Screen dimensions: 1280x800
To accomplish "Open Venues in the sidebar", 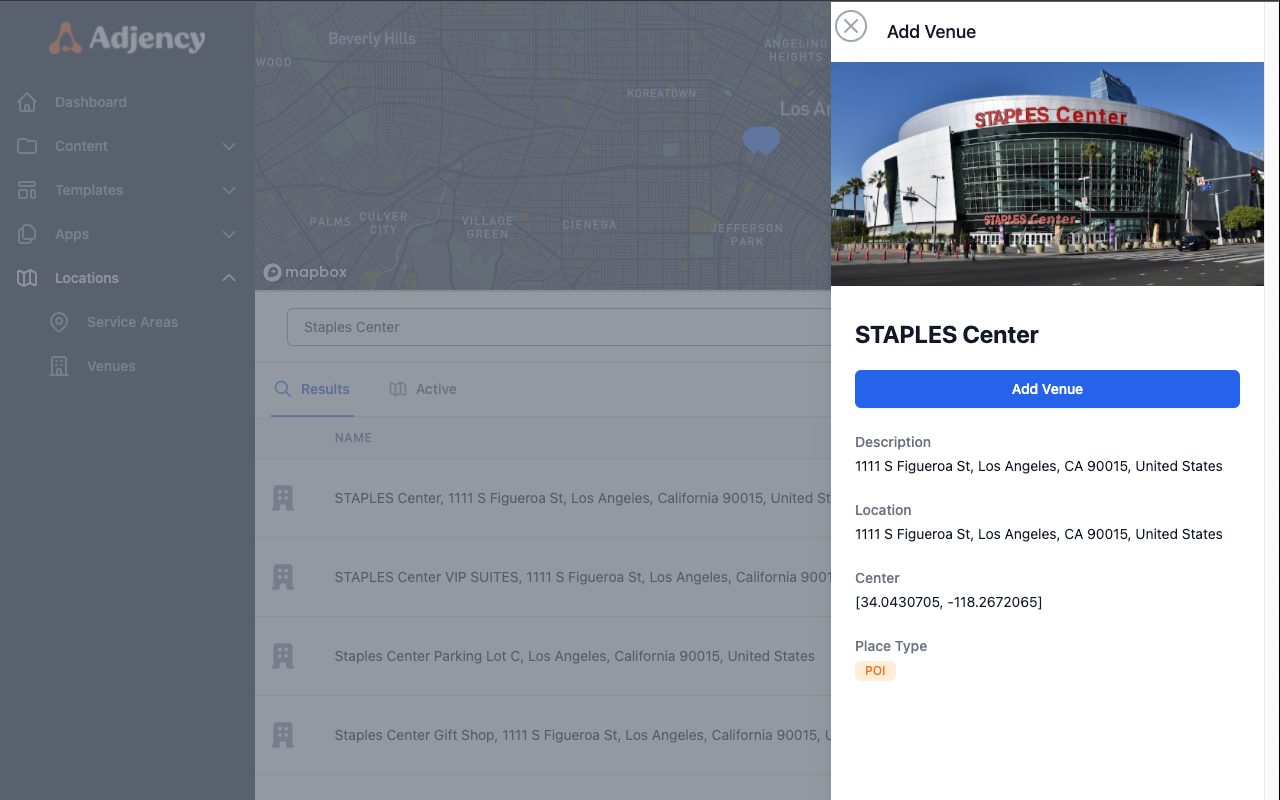I will click(x=111, y=366).
